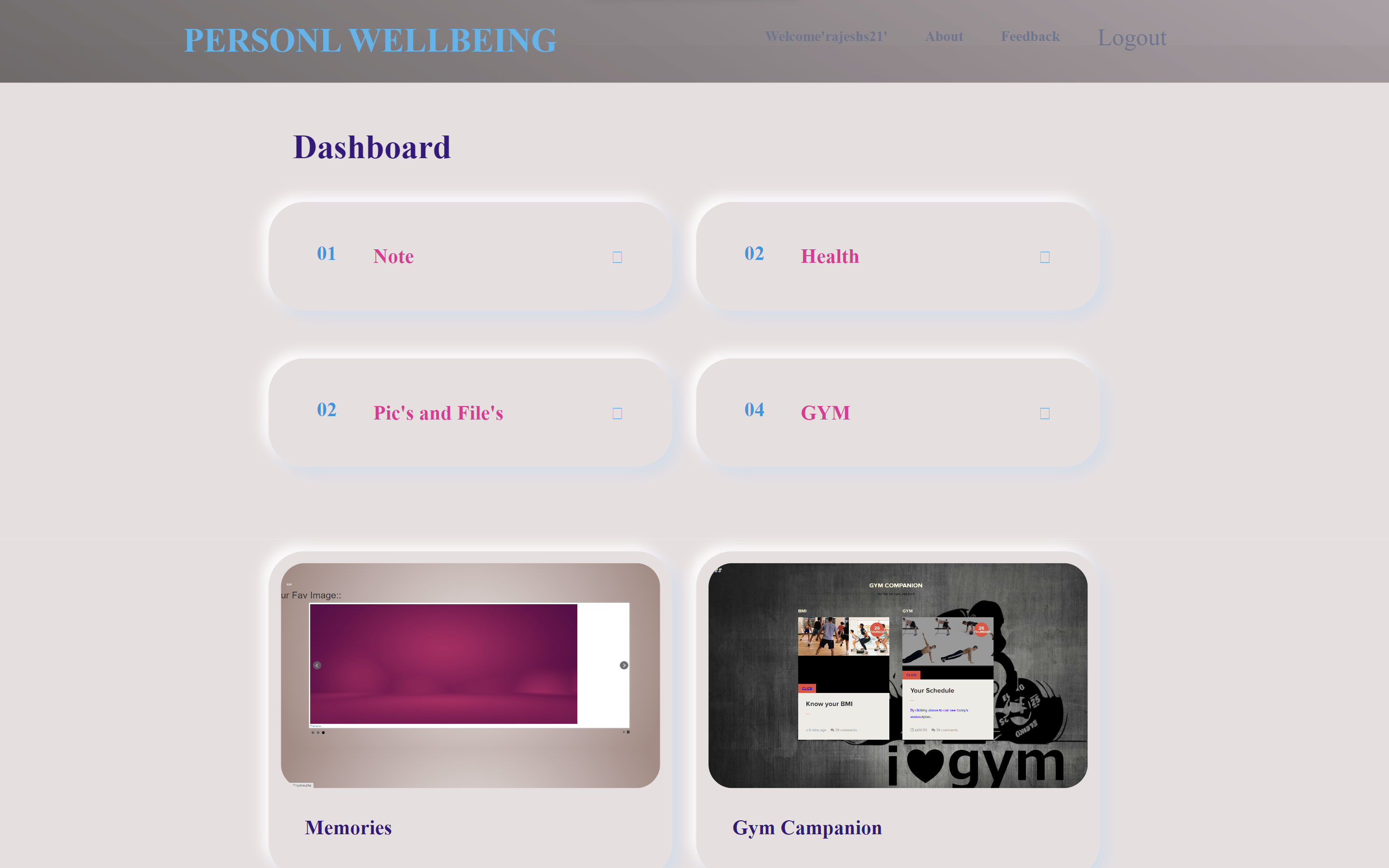Toggle the Health module checkbox
The height and width of the screenshot is (868, 1389).
coord(1045,257)
